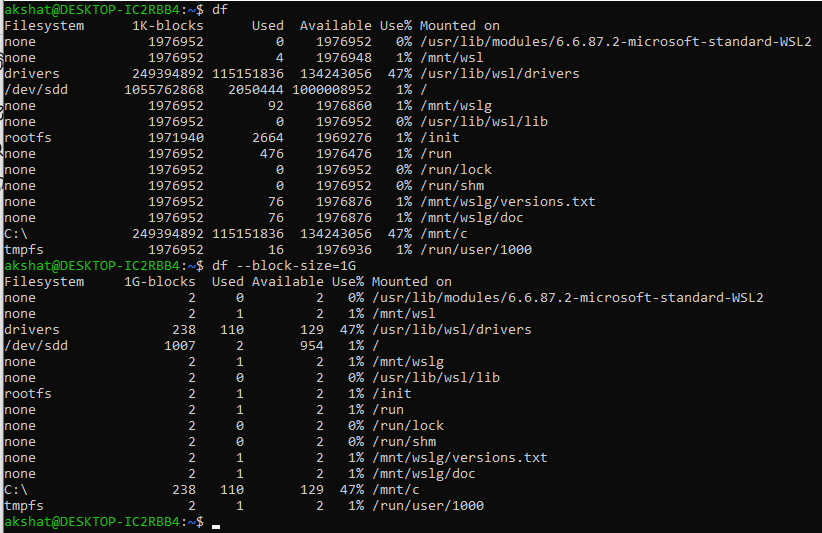Click the 1007 value in the 1G-blocks column
Image resolution: width=822 pixels, height=533 pixels.
(x=180, y=345)
